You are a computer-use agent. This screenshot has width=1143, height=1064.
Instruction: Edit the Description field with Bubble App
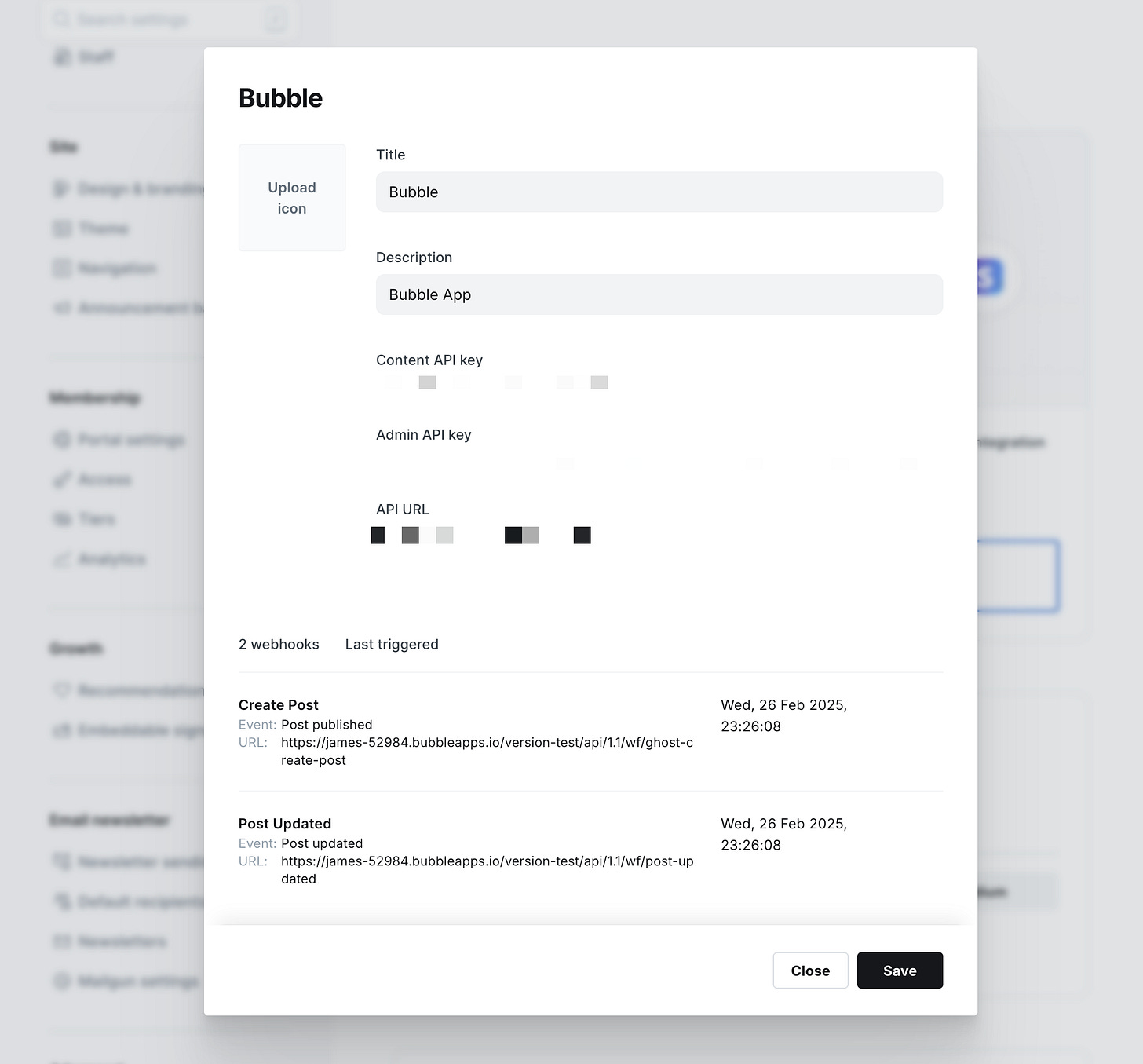coord(659,294)
